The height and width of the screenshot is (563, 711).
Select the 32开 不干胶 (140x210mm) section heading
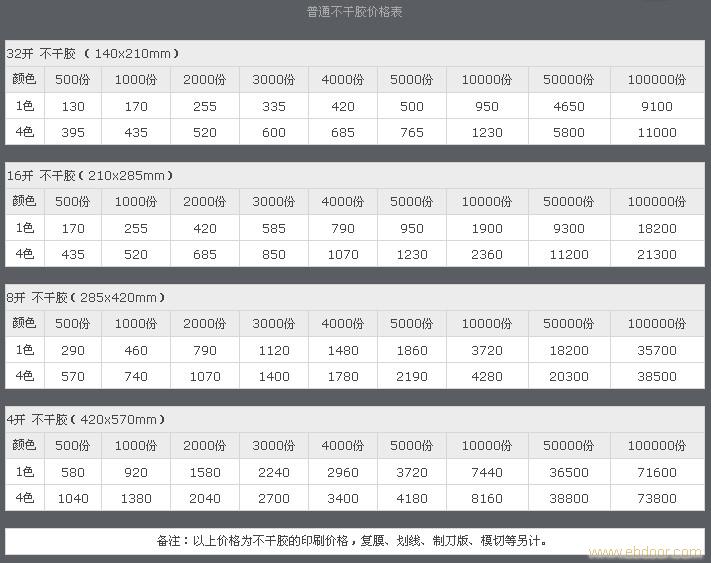[x=93, y=53]
